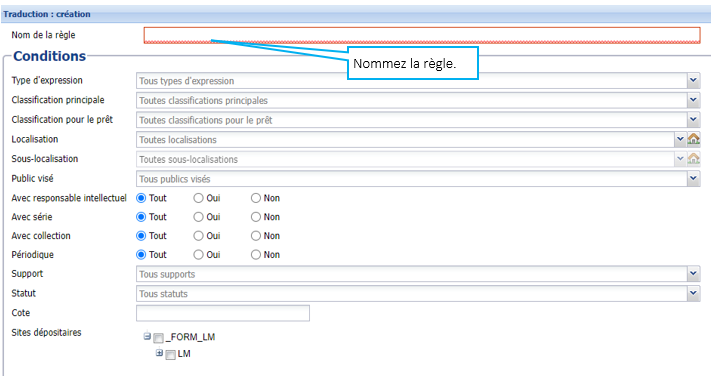716x376 pixels.
Task: Click the Tous statuts combo field
Action: pos(411,294)
